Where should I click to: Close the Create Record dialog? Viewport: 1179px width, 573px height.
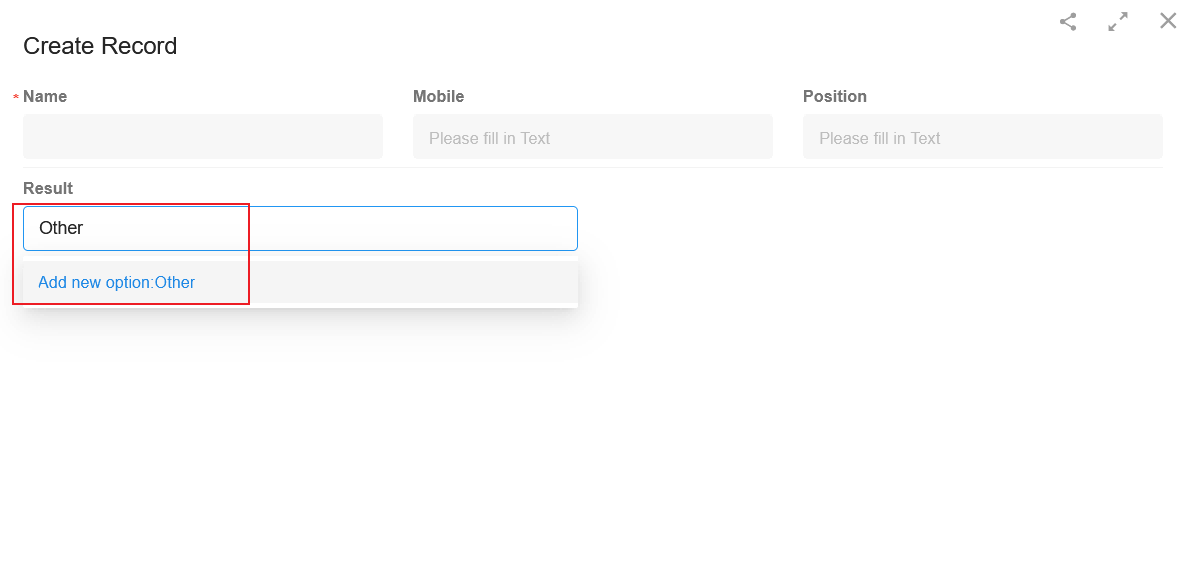pyautogui.click(x=1168, y=21)
